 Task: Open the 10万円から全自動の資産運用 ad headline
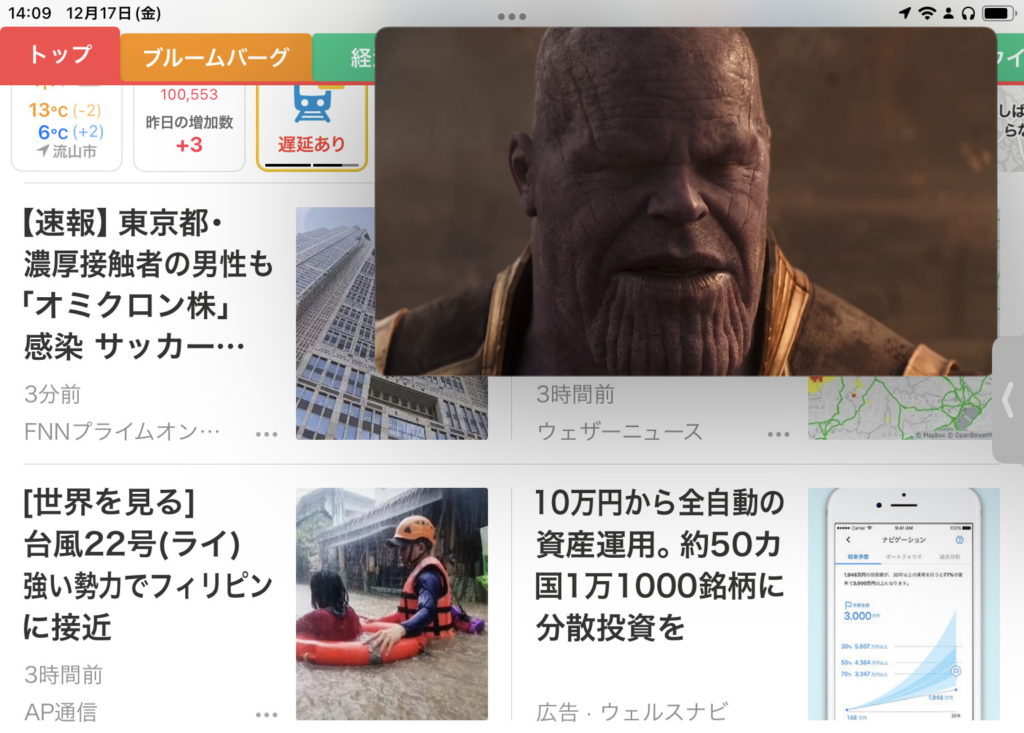tap(660, 564)
